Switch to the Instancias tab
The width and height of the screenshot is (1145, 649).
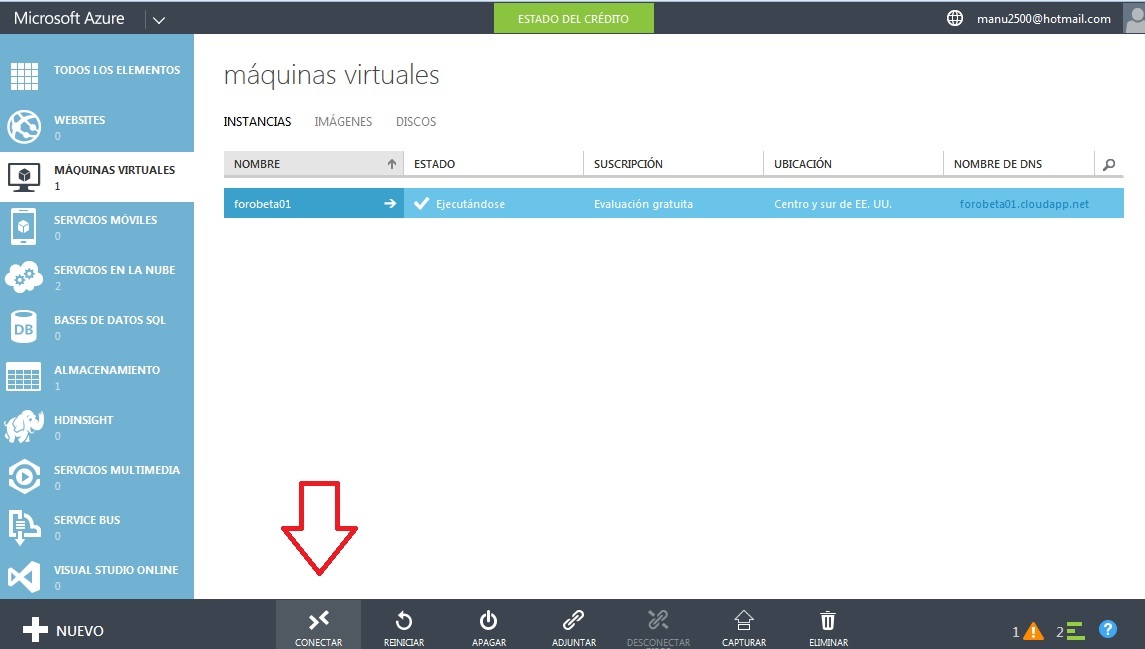[257, 121]
